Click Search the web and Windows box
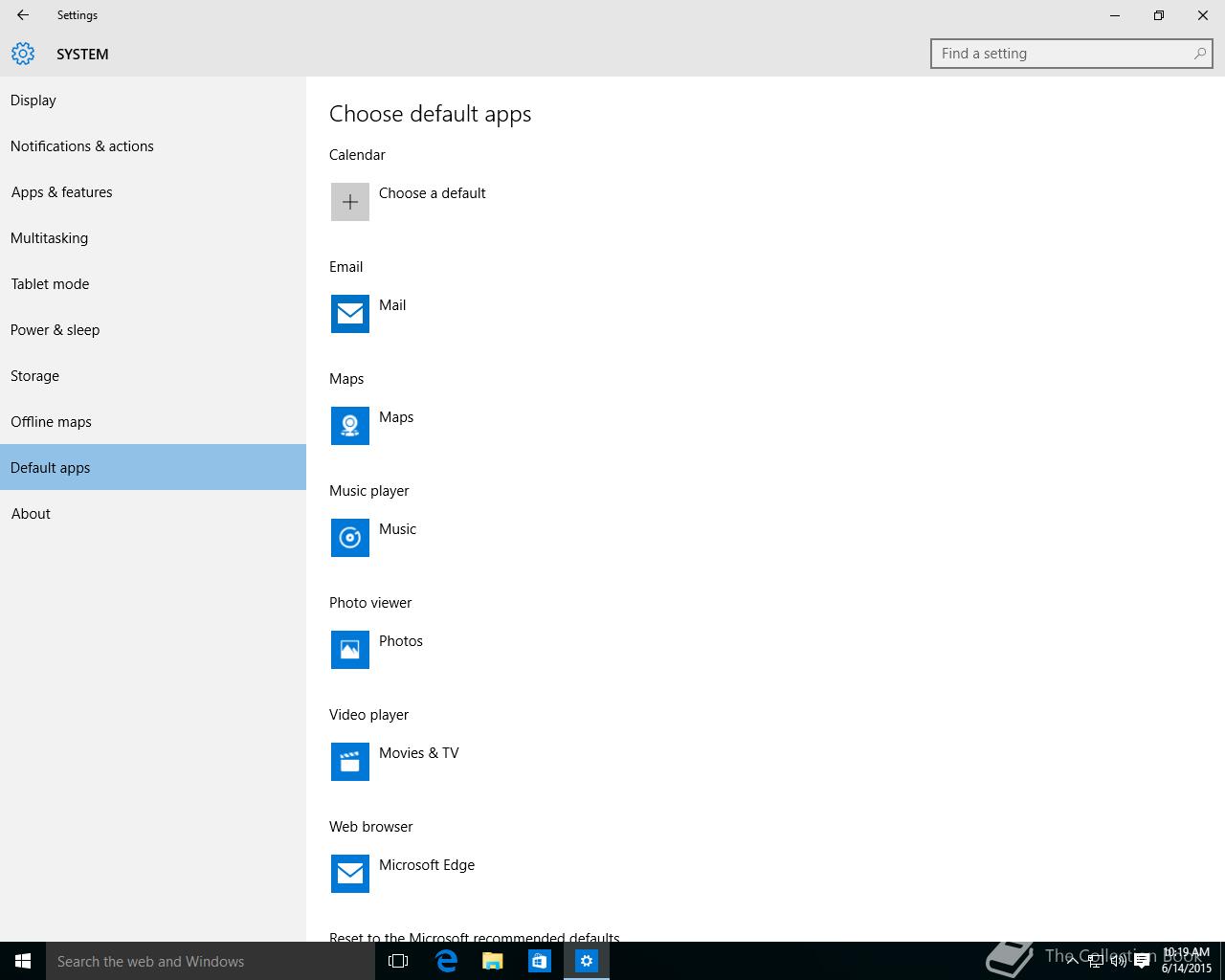The image size is (1225, 980). pyautogui.click(x=211, y=961)
